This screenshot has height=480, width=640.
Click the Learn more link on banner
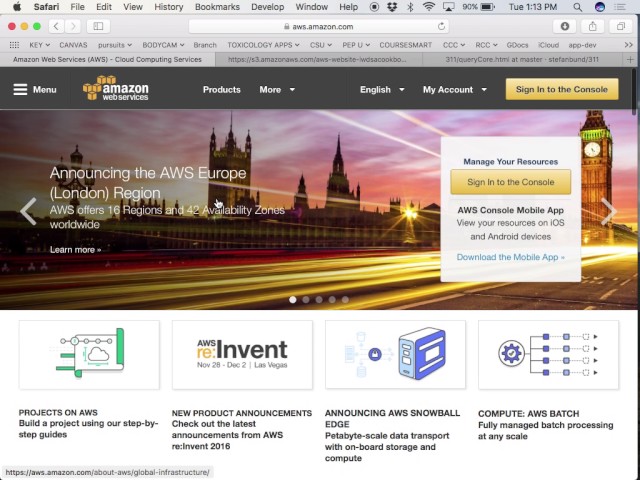click(x=75, y=250)
